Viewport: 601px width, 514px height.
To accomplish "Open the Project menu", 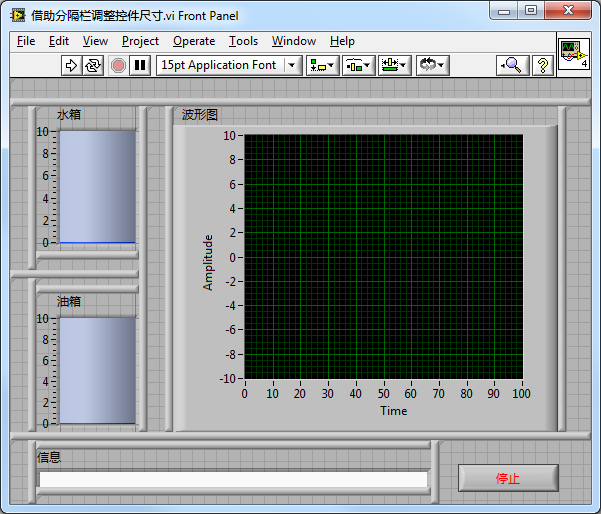I will point(140,41).
